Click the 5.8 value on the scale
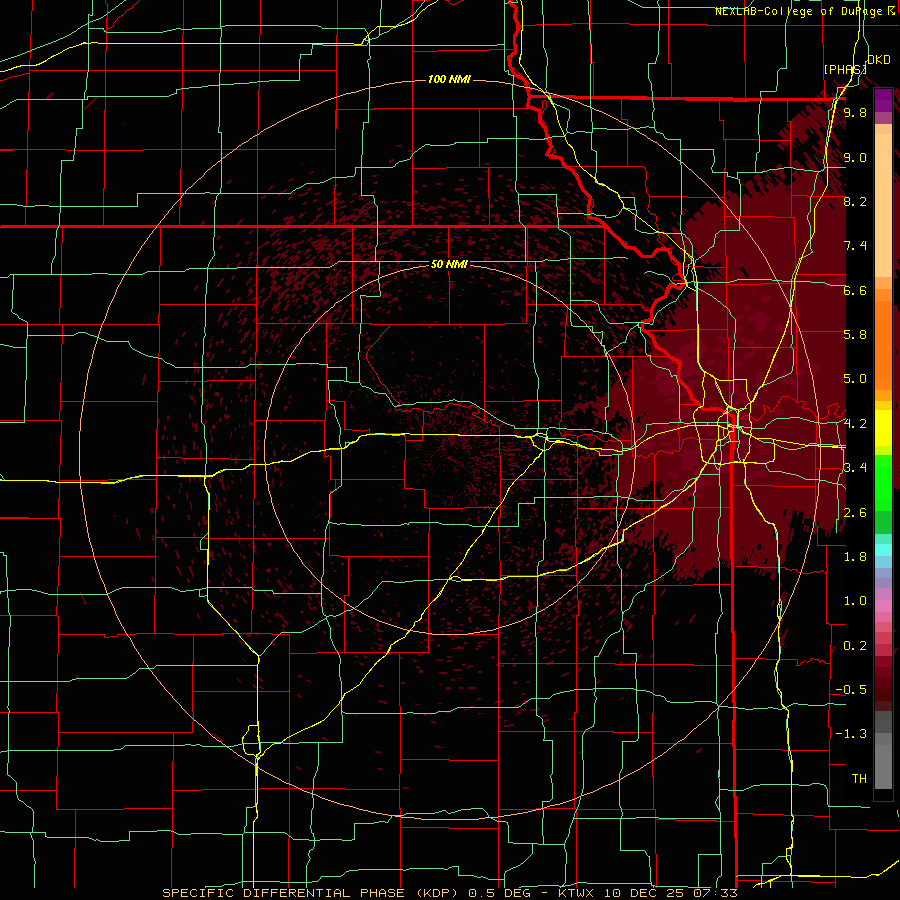The width and height of the screenshot is (900, 900). (x=855, y=335)
